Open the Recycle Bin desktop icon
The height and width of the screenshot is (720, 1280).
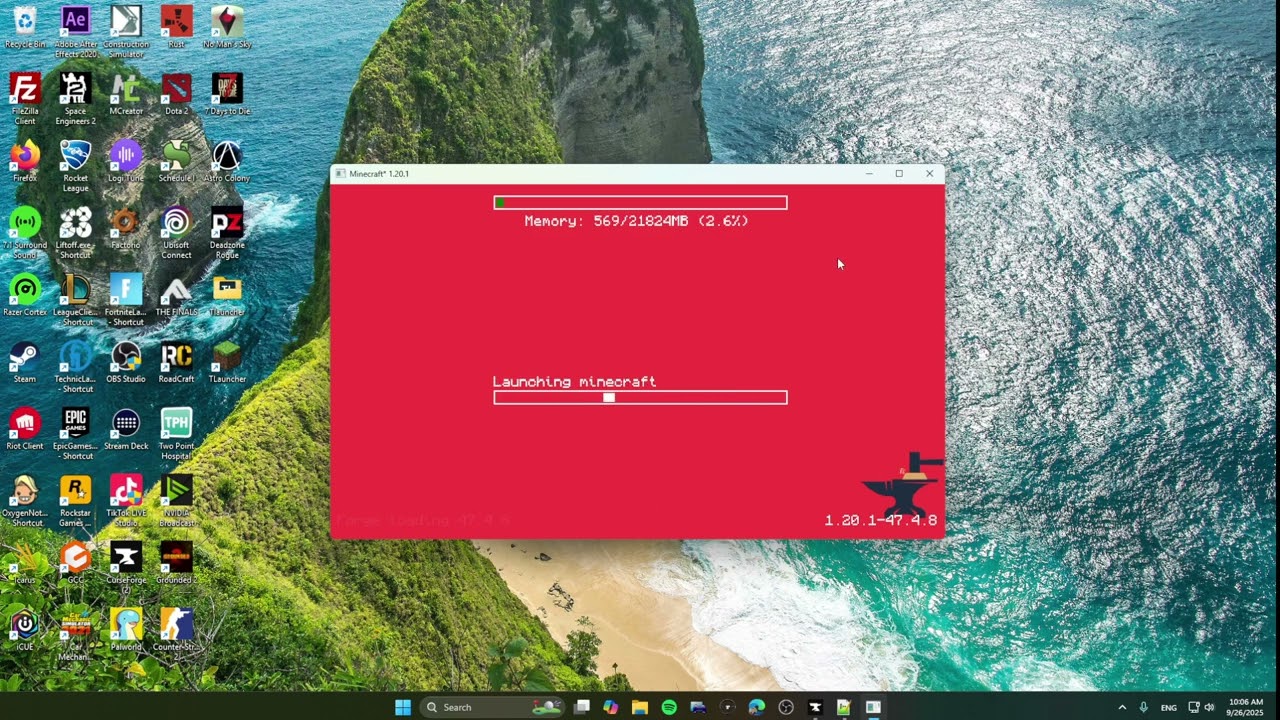click(25, 27)
